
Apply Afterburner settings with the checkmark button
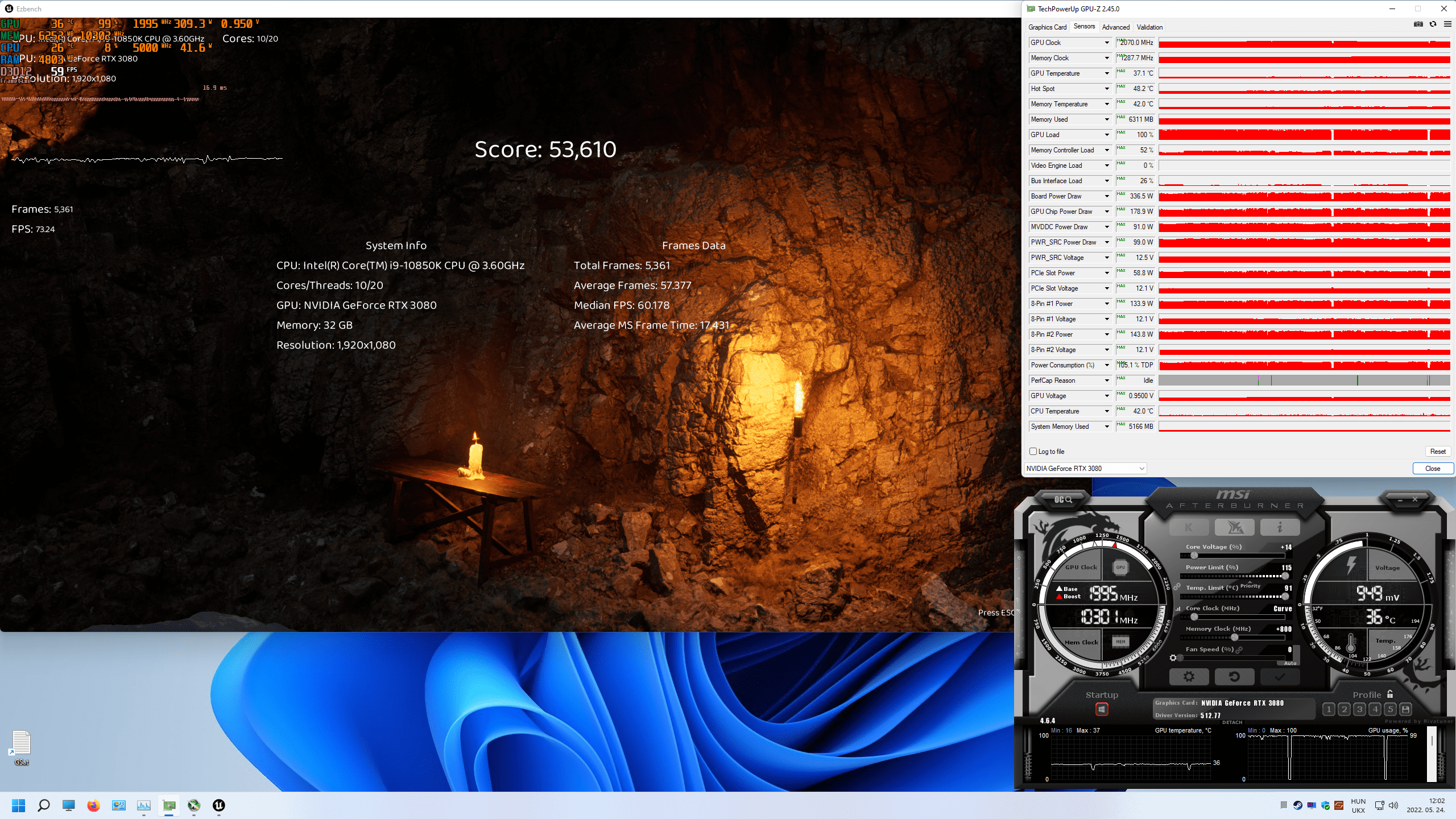[1280, 676]
